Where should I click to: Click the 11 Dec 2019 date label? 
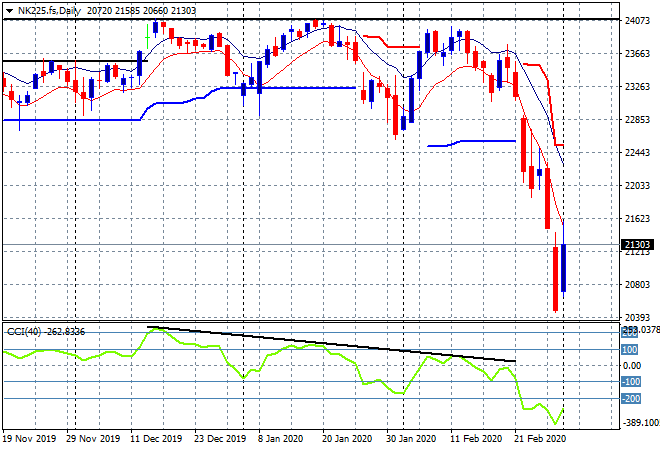click(156, 439)
